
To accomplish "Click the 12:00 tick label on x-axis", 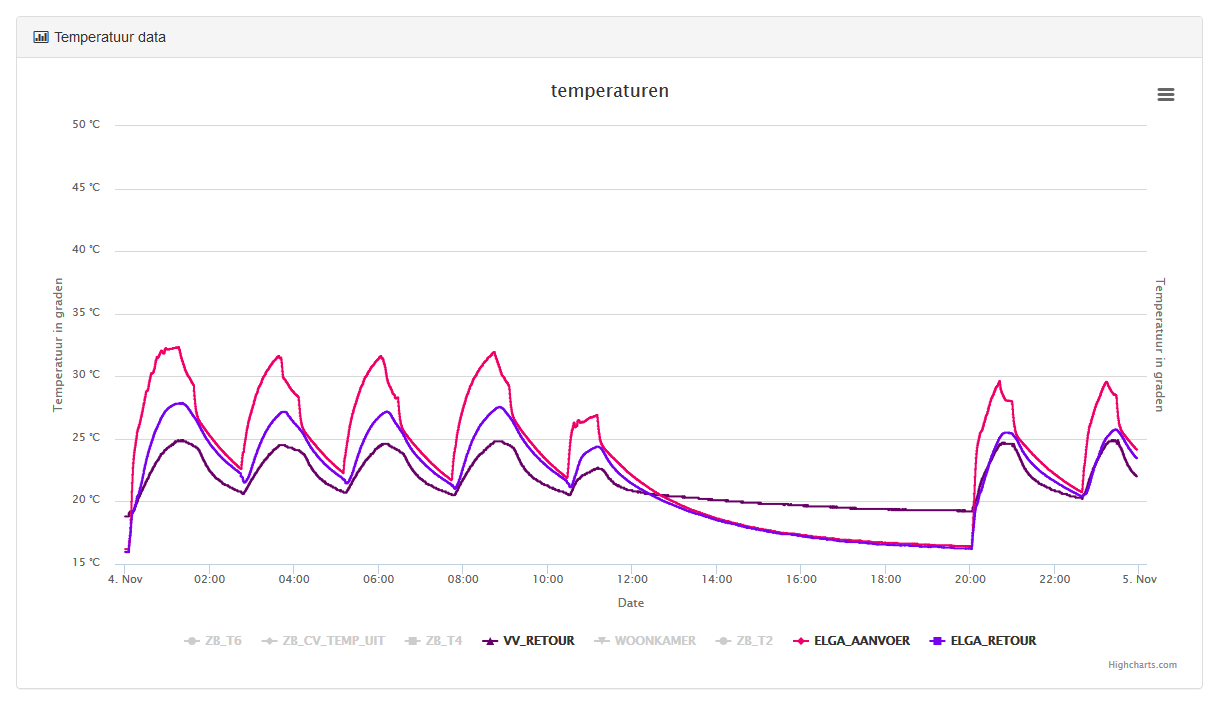I will click(x=632, y=579).
